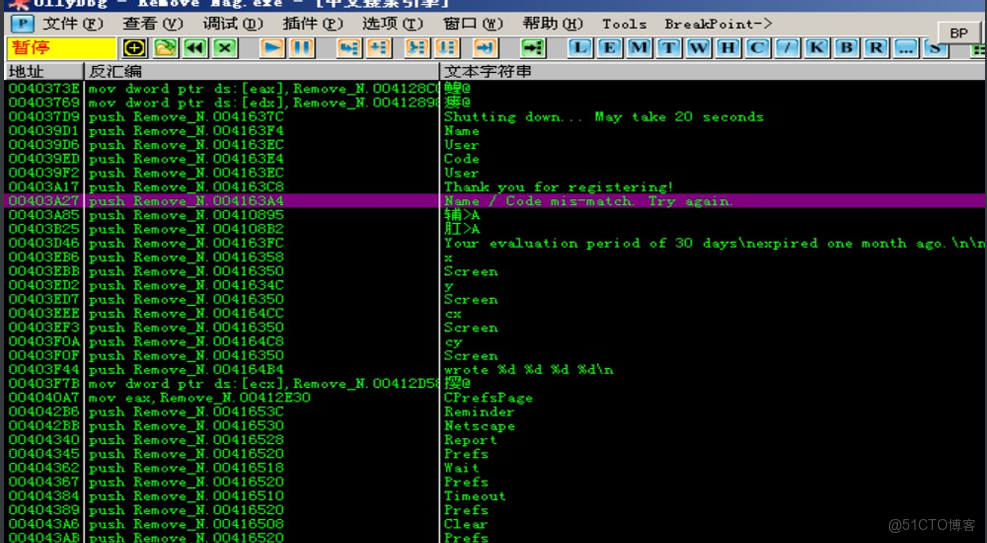
Task: Click the yellow circle-plus toolbar icon
Action: (135, 48)
